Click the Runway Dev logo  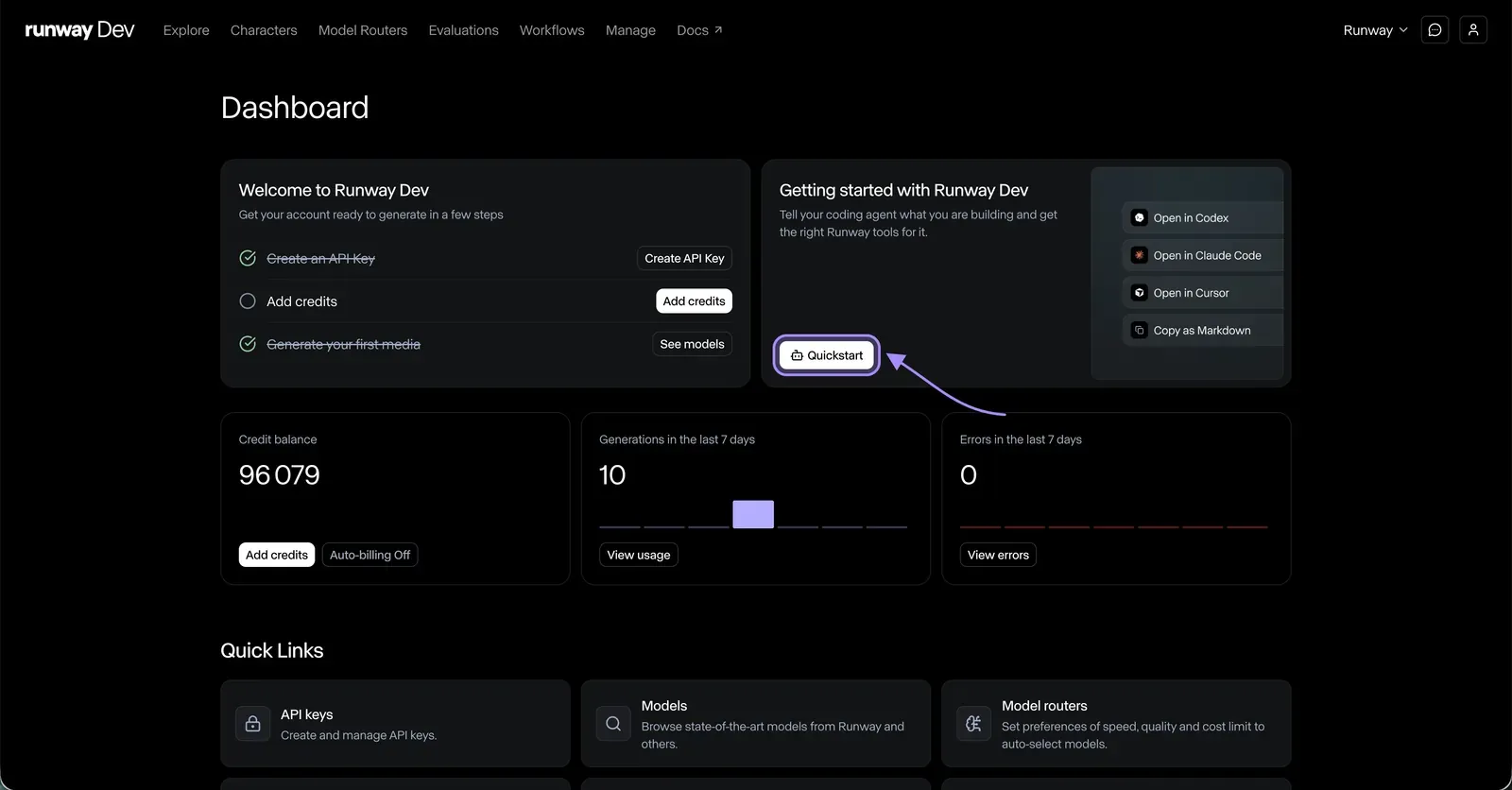click(79, 30)
